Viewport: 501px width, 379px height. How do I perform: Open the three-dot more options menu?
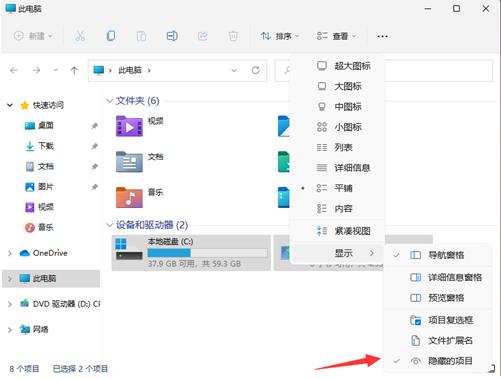pyautogui.click(x=382, y=36)
